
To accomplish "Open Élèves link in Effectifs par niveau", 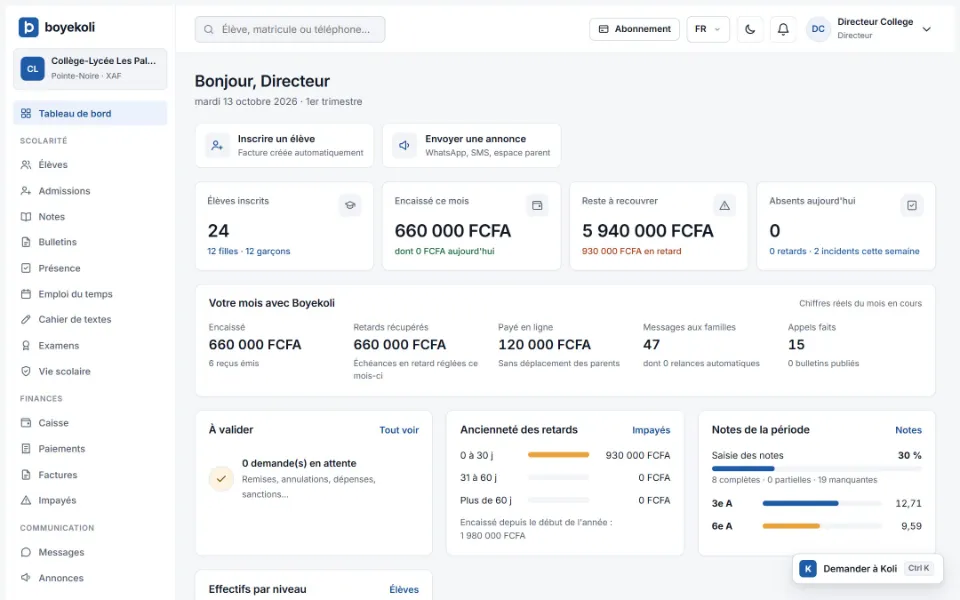I will tap(404, 590).
